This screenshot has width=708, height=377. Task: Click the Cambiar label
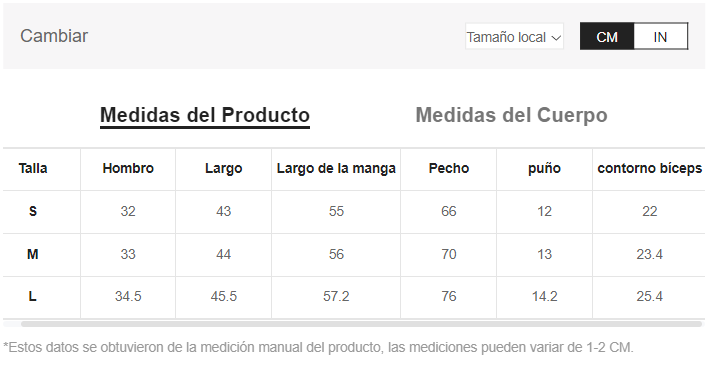click(54, 36)
